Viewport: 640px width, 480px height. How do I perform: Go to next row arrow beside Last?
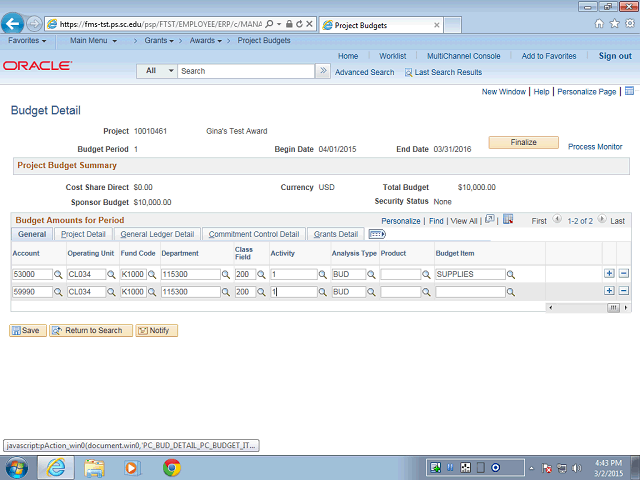point(602,219)
